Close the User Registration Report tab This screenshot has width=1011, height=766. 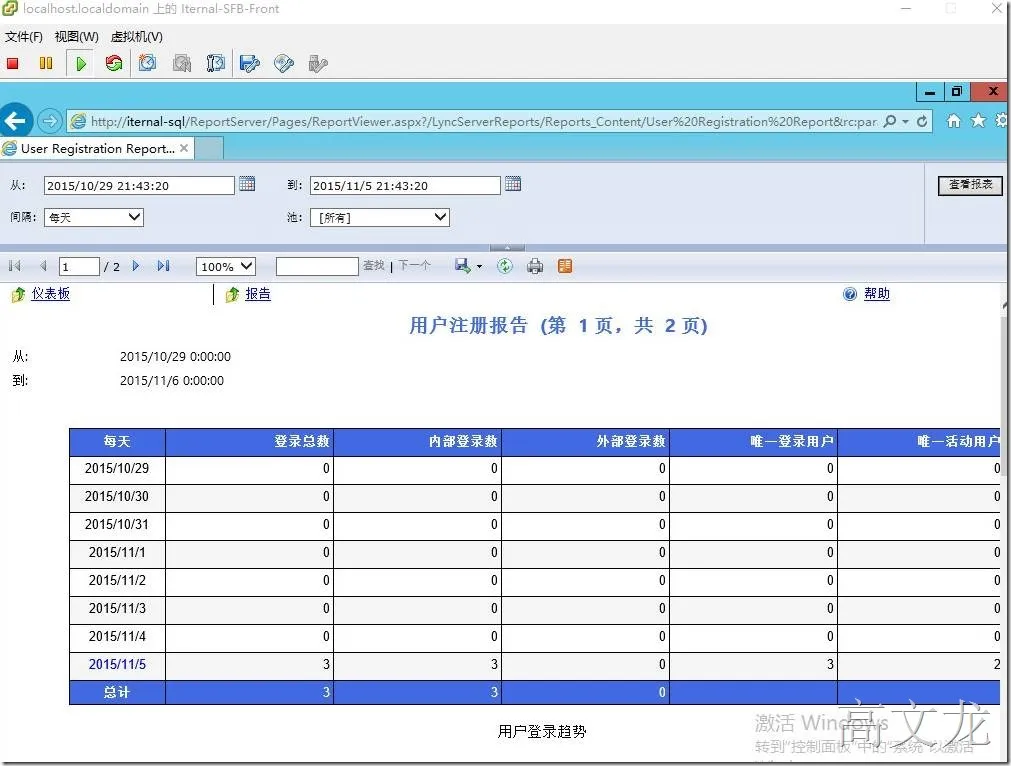184,148
